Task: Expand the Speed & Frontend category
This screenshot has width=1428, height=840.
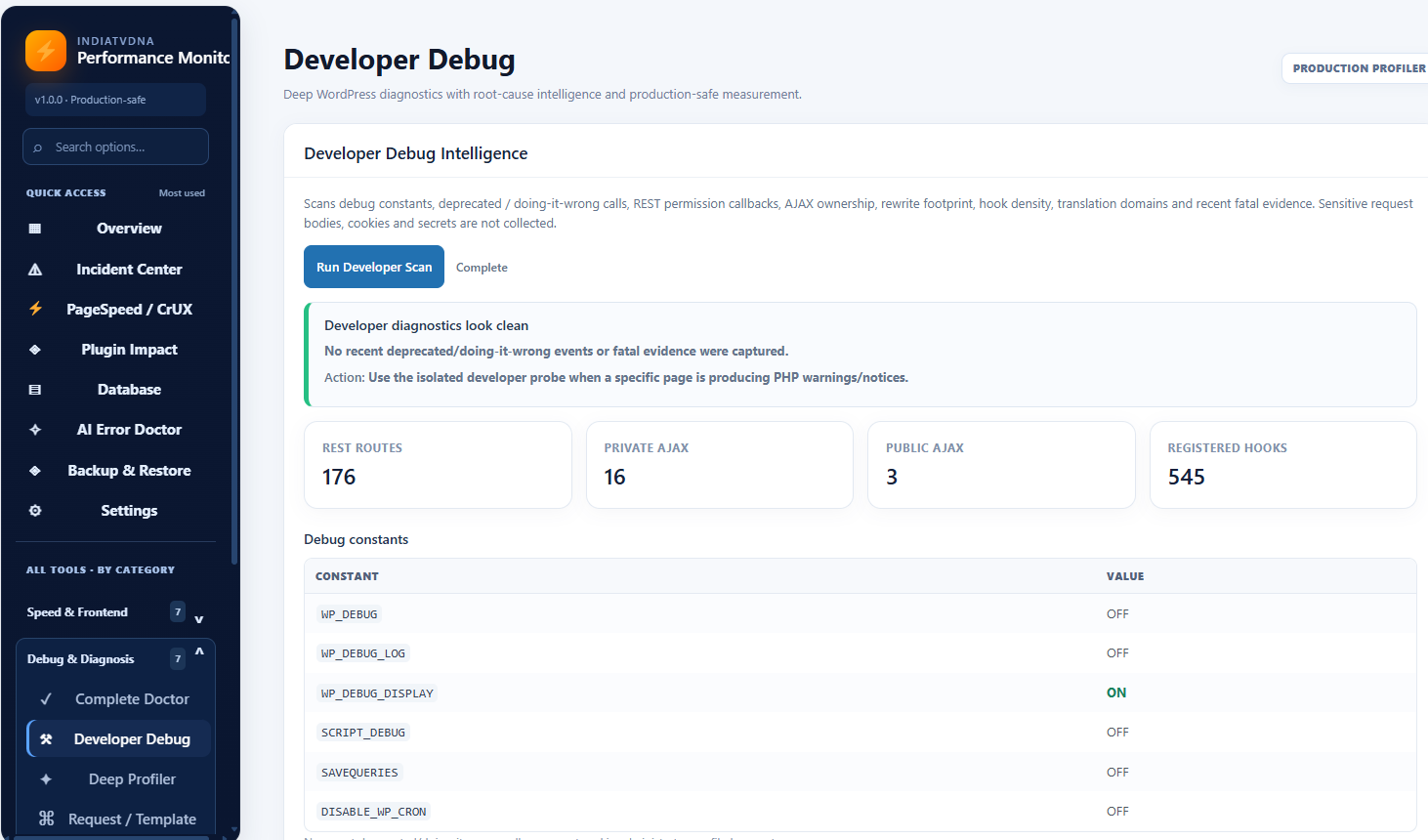Action: pos(115,612)
